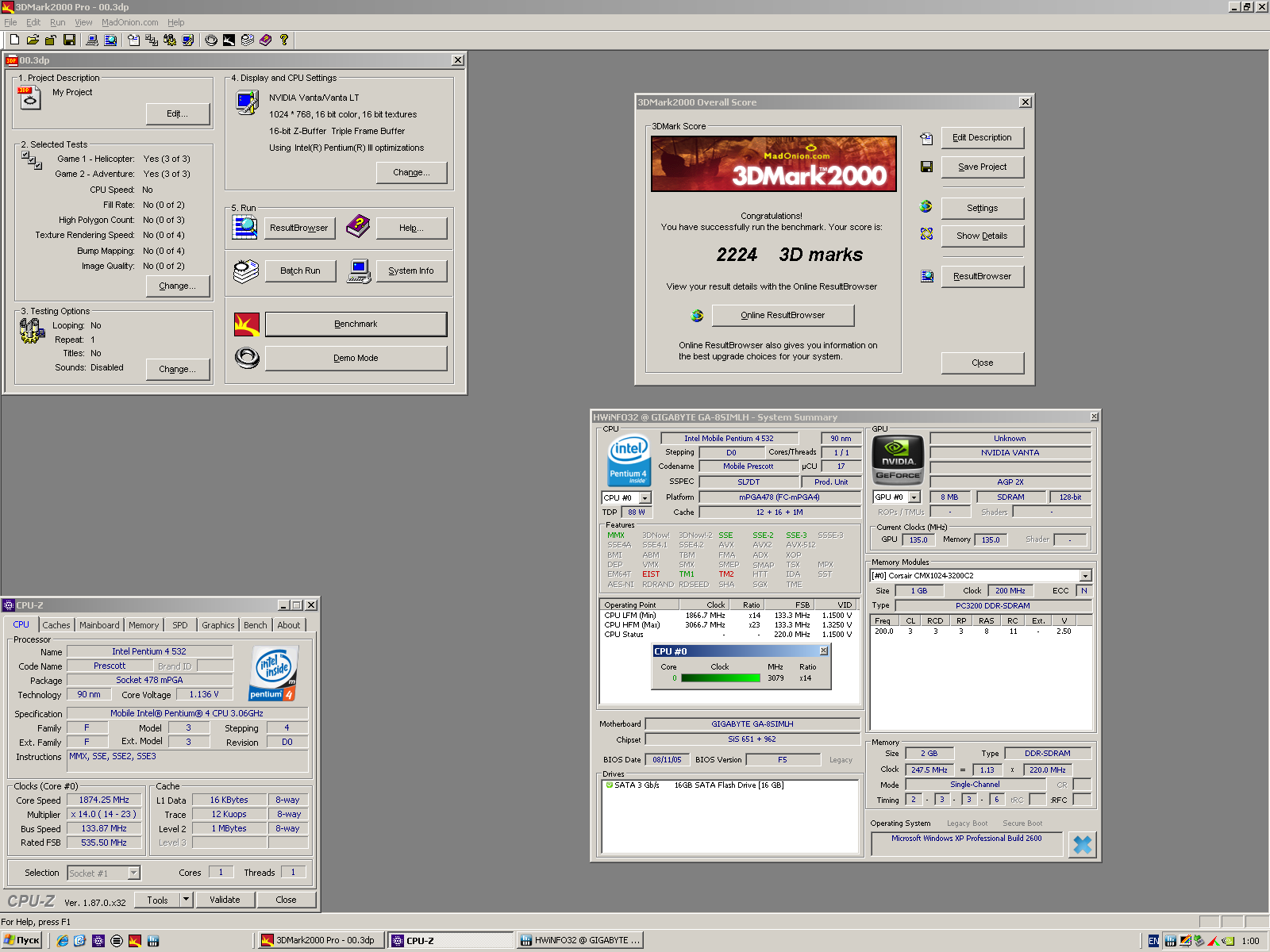Click the purple help book toolbar icon
The image size is (1270, 952).
pos(266,40)
